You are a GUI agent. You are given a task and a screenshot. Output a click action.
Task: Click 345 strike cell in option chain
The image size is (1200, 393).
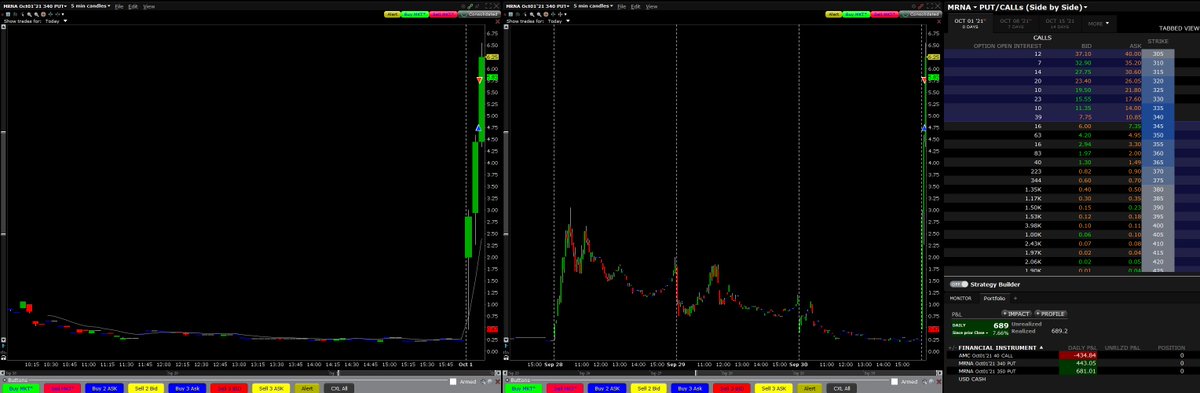pyautogui.click(x=1157, y=127)
